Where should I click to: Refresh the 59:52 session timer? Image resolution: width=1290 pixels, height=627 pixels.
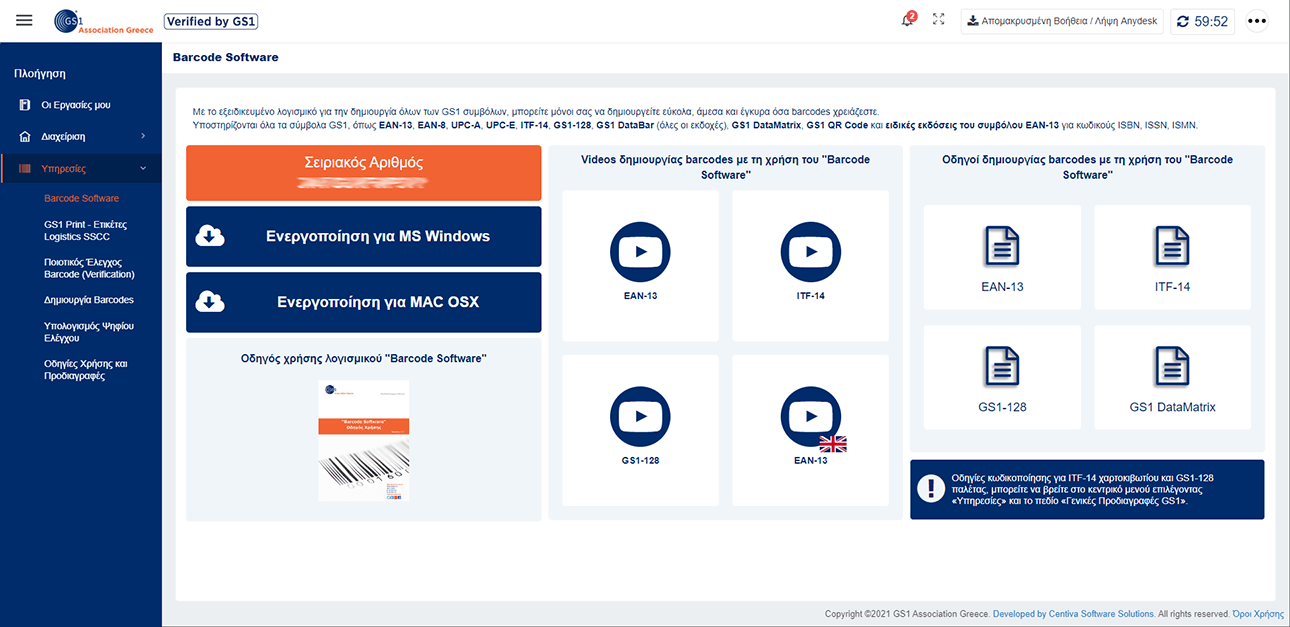[1203, 21]
